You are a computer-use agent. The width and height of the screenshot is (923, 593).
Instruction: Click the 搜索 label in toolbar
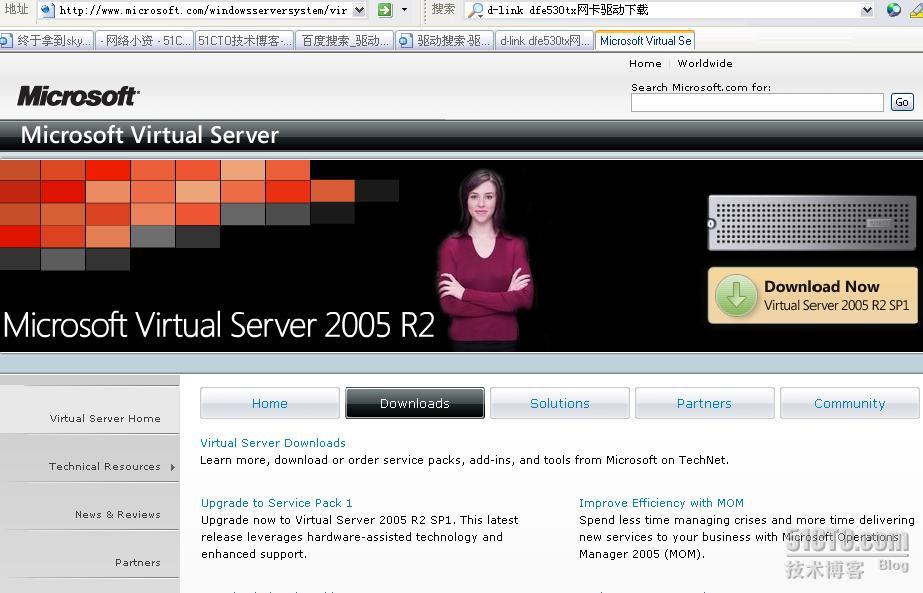click(x=443, y=9)
